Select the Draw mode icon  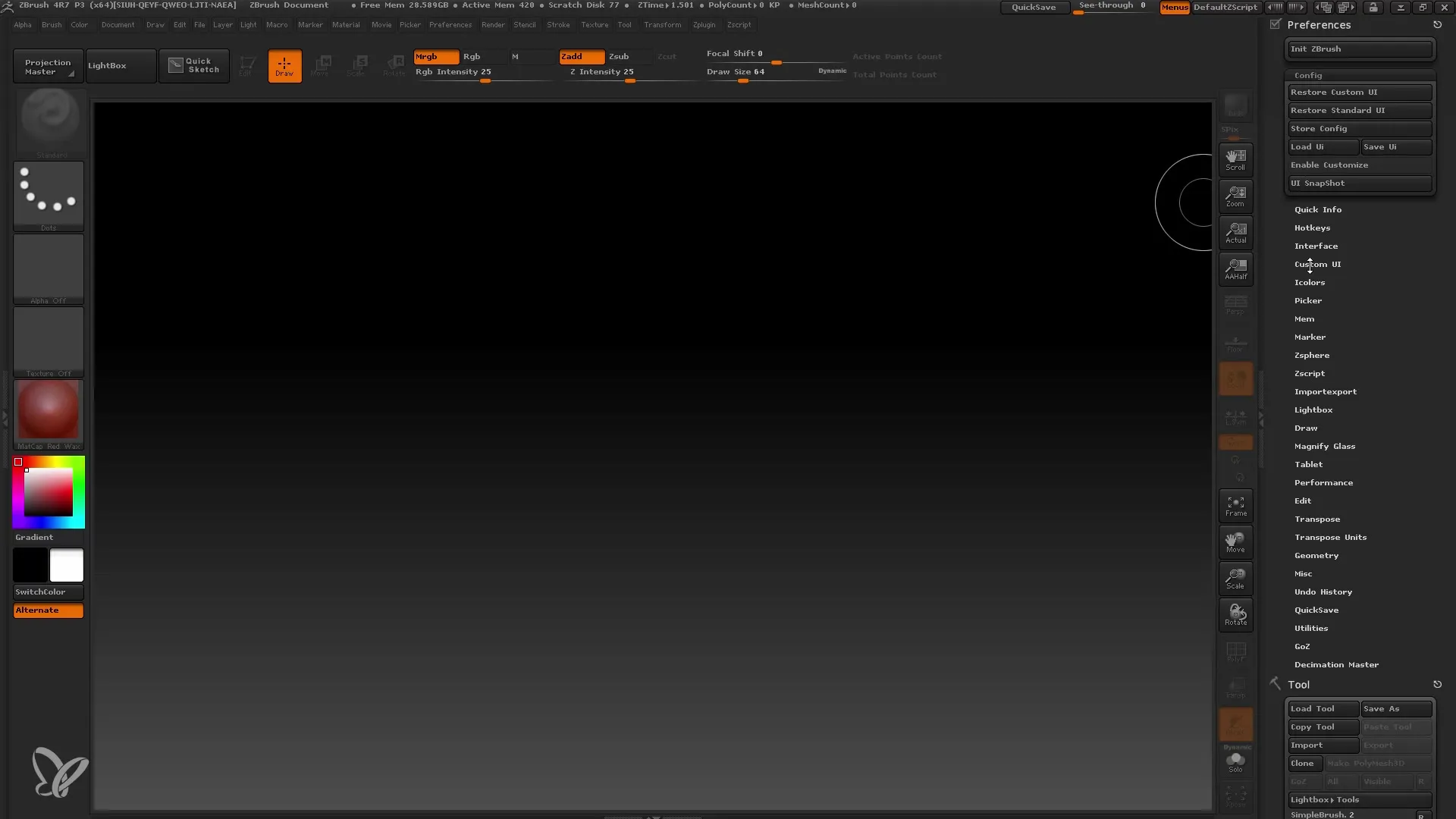tap(284, 65)
